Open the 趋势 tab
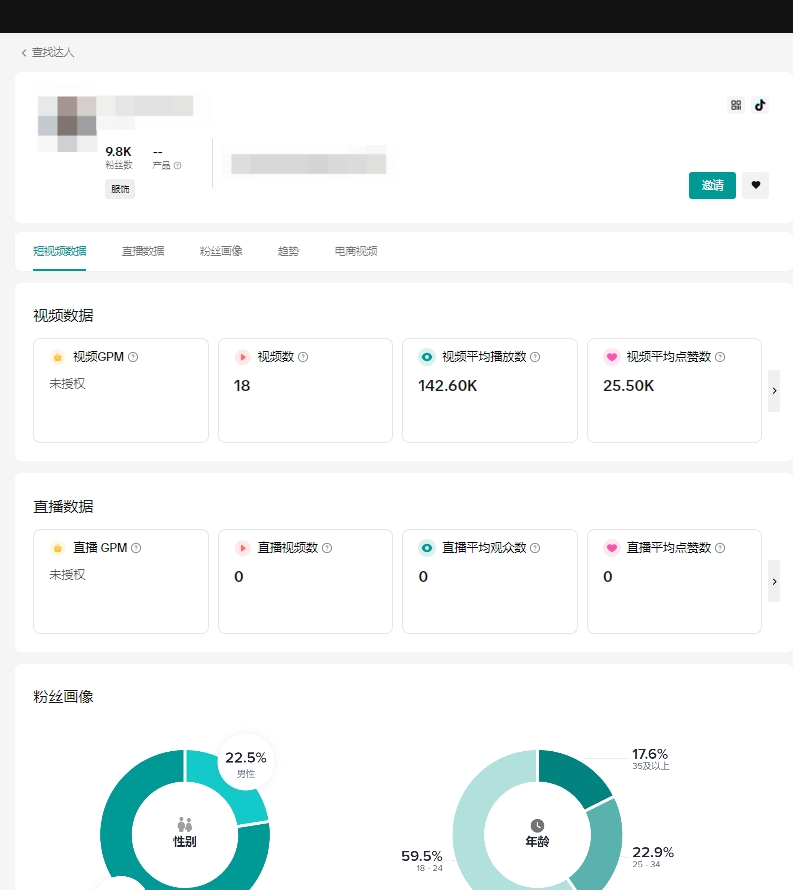 tap(288, 251)
